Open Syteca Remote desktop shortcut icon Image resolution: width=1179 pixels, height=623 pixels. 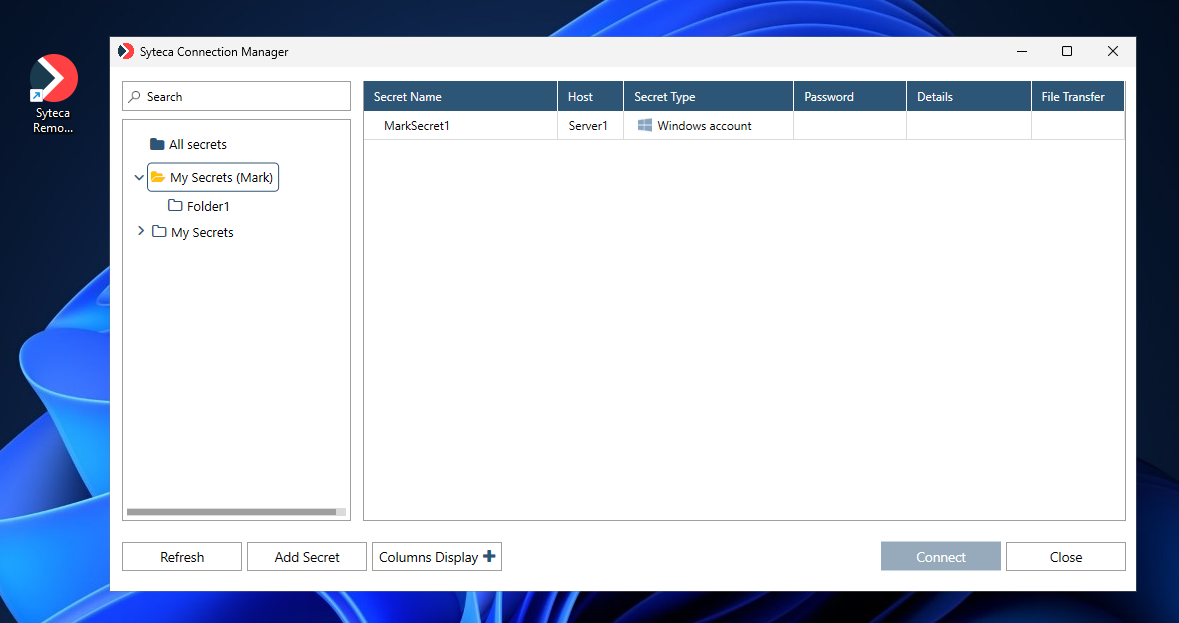coord(53,80)
